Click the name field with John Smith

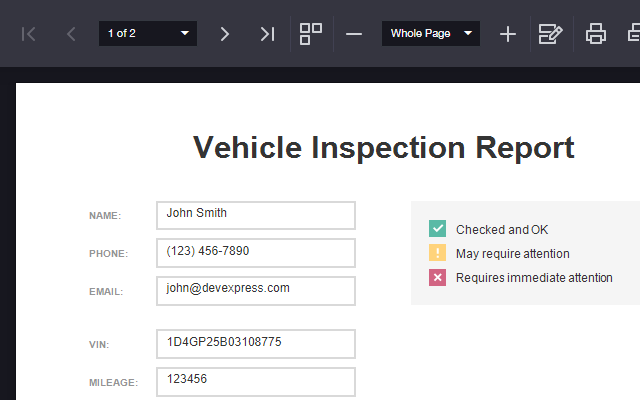(x=255, y=215)
